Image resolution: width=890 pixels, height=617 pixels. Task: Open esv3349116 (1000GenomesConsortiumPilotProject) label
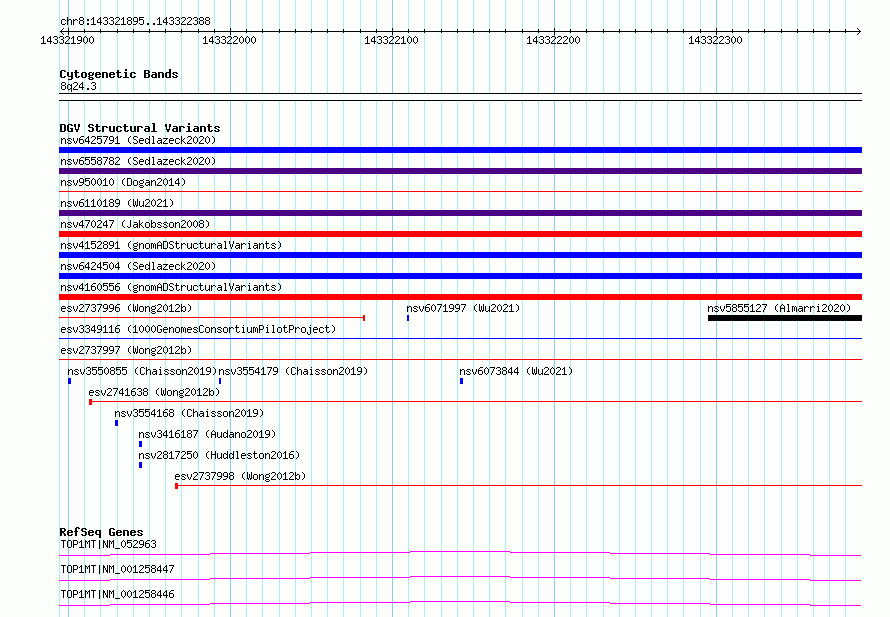198,329
